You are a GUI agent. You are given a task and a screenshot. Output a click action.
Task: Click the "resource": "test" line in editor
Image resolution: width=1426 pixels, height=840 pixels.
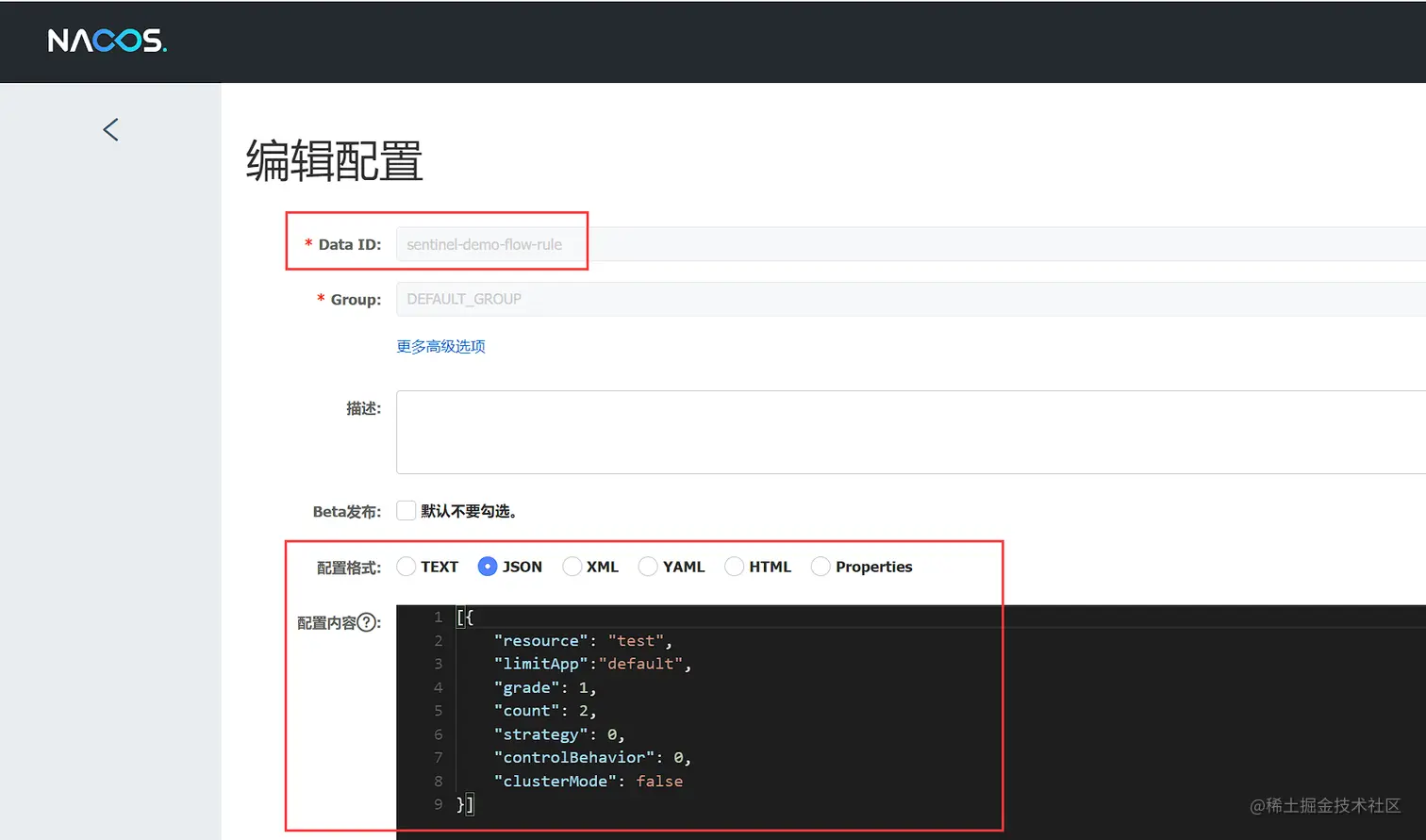click(583, 641)
